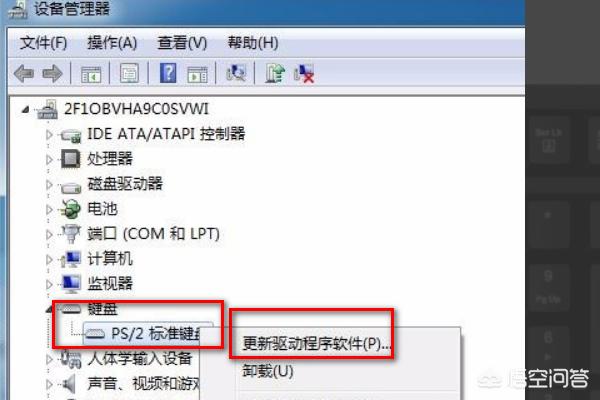Click the blue Help question mark icon
The width and height of the screenshot is (600, 400).
pyautogui.click(x=168, y=73)
